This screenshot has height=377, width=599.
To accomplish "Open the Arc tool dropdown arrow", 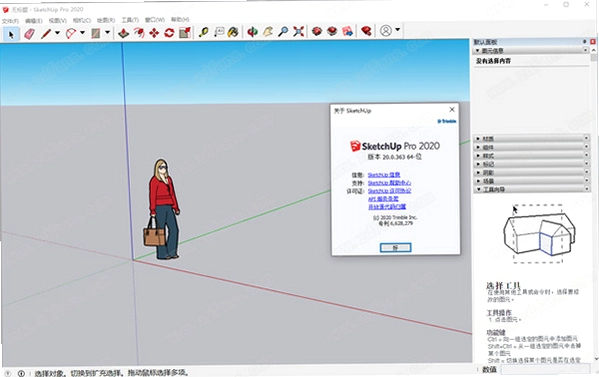I will pyautogui.click(x=83, y=33).
